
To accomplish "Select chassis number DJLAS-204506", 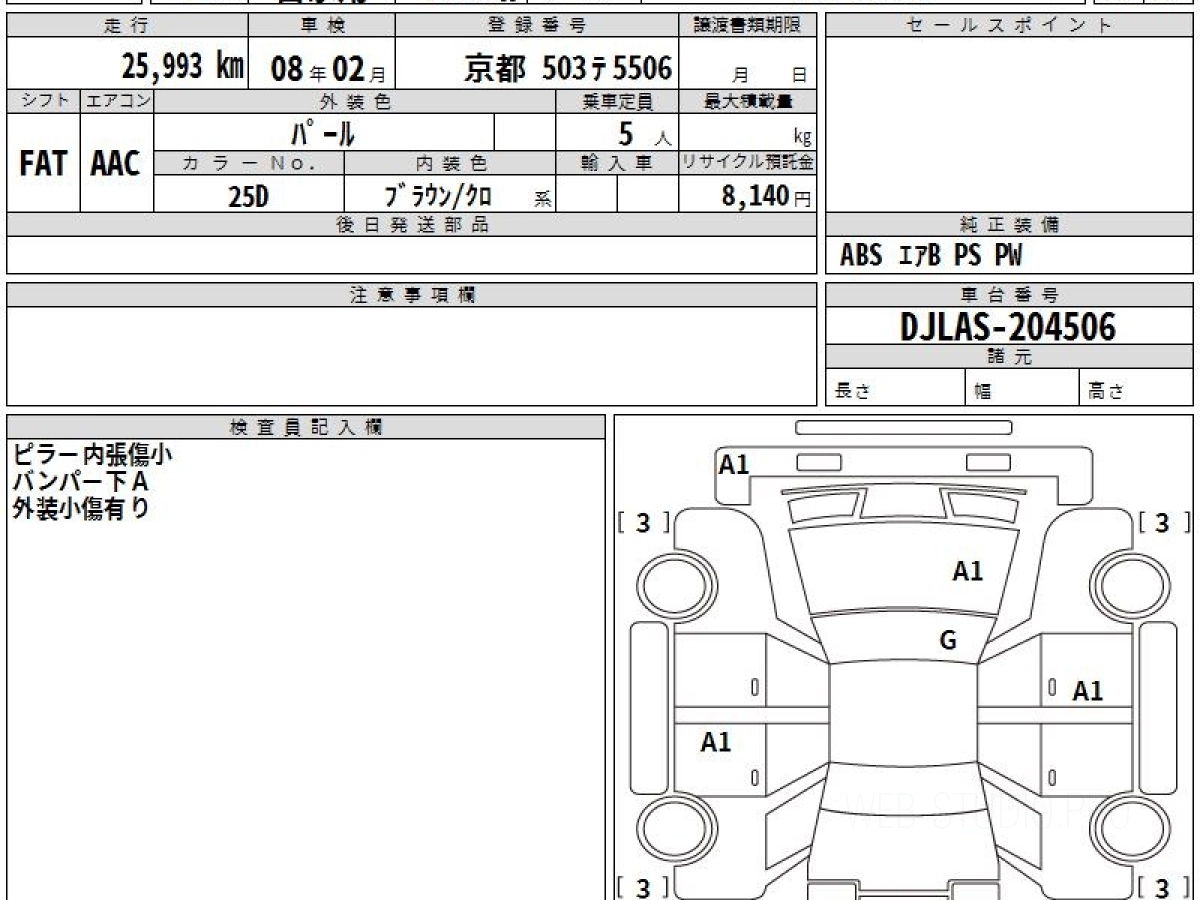I will click(x=1008, y=326).
